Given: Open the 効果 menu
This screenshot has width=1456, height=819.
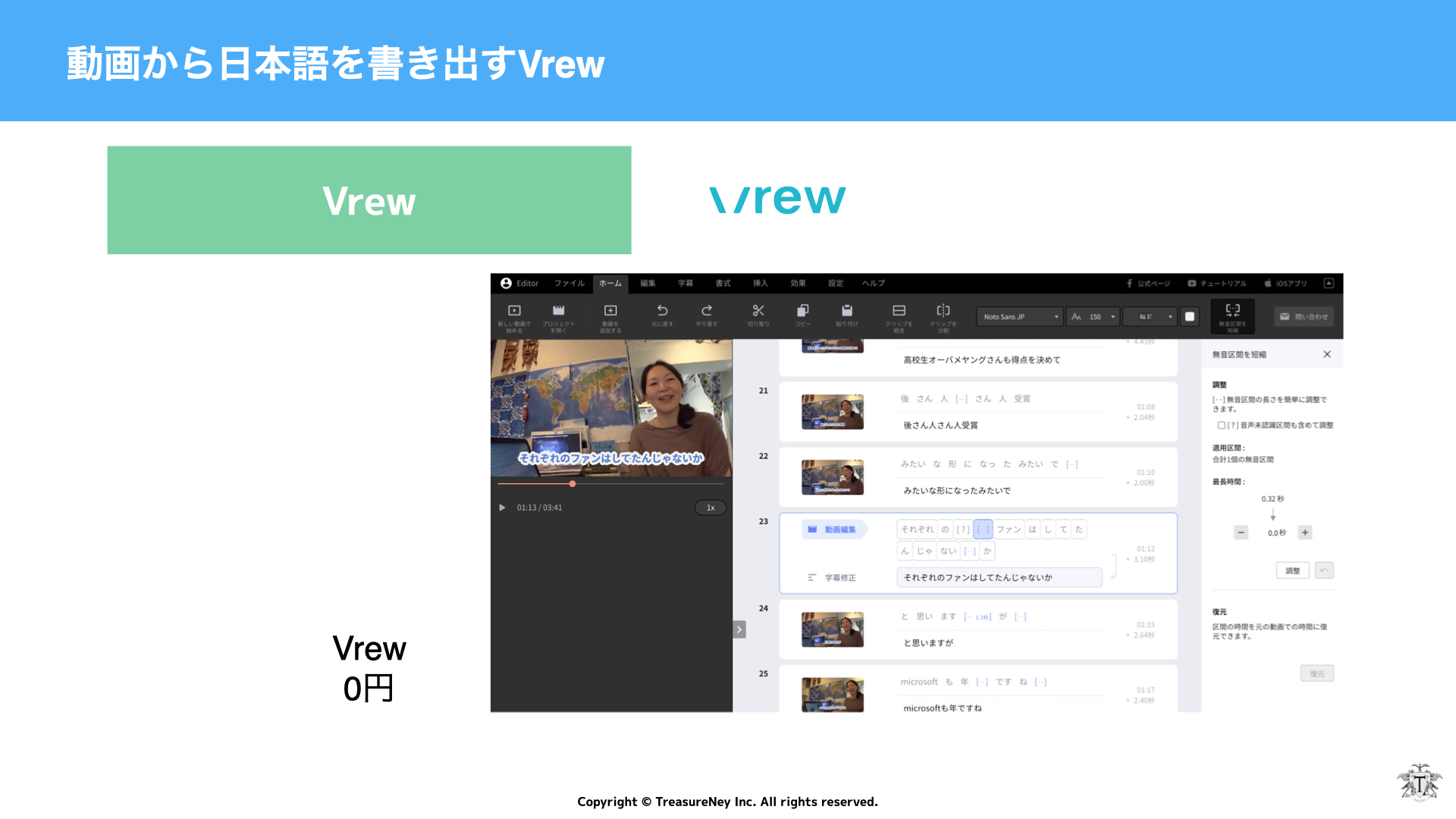Looking at the screenshot, I should click(x=799, y=284).
